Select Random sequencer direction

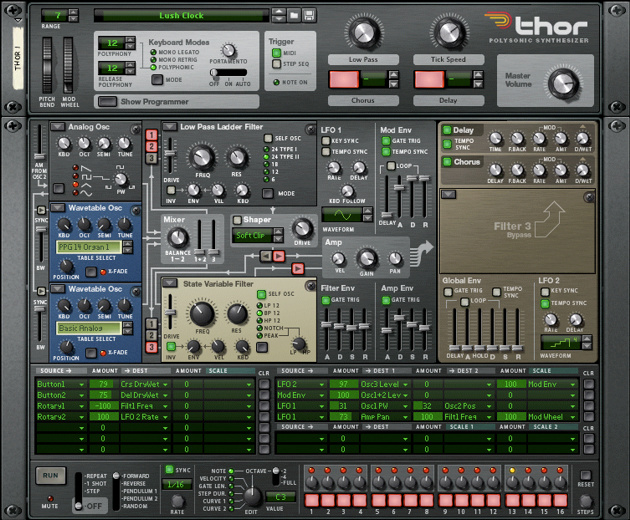[135, 506]
